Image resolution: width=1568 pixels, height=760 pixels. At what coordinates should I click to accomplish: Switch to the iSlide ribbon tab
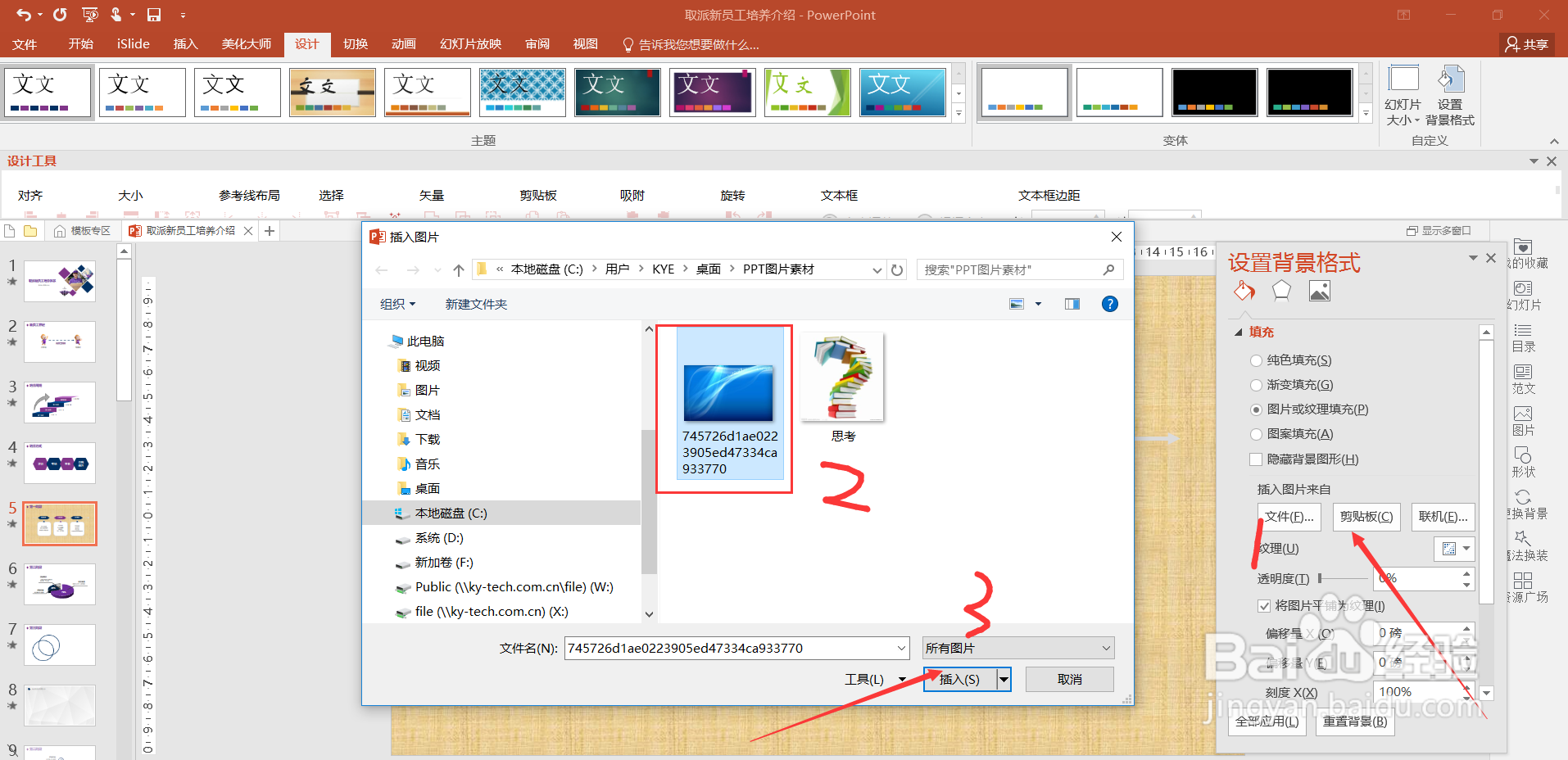point(134,44)
